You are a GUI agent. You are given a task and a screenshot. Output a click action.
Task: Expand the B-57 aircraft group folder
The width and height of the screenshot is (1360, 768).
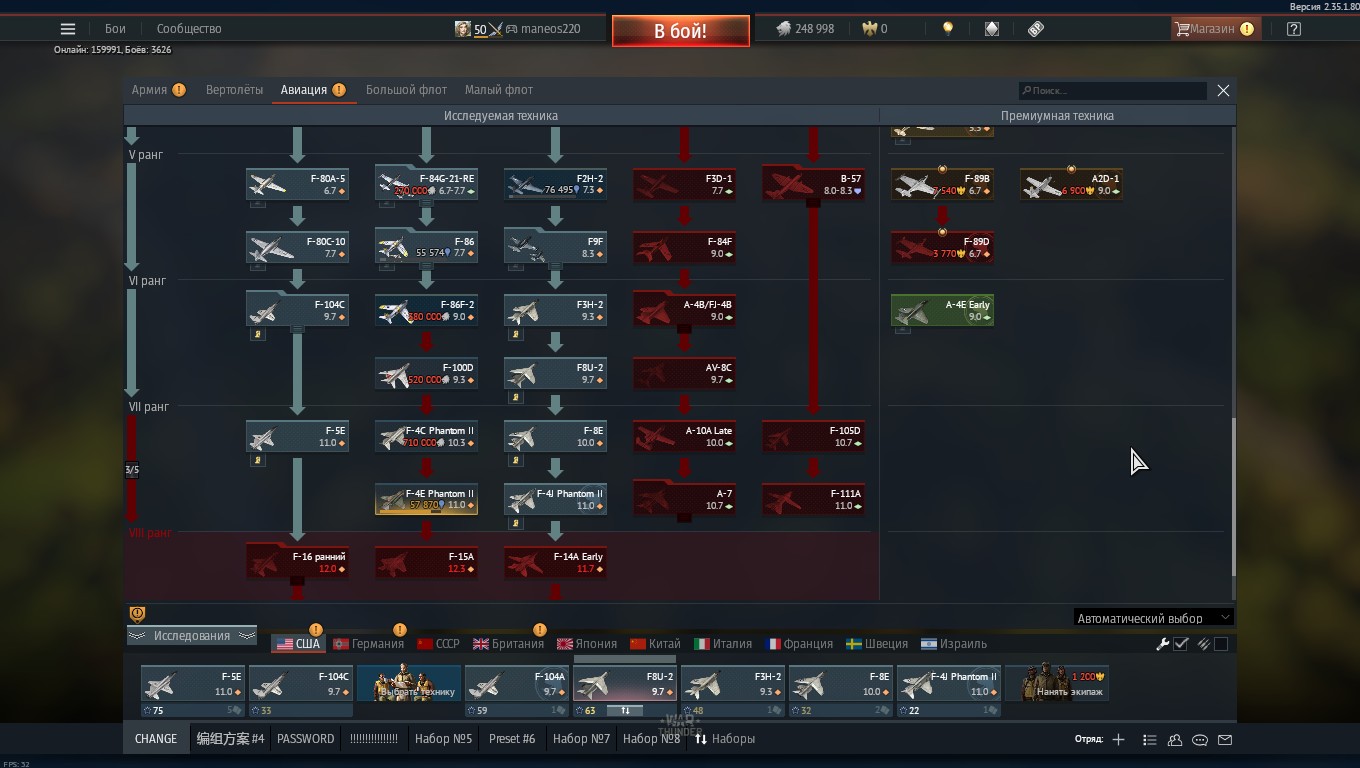click(x=813, y=184)
